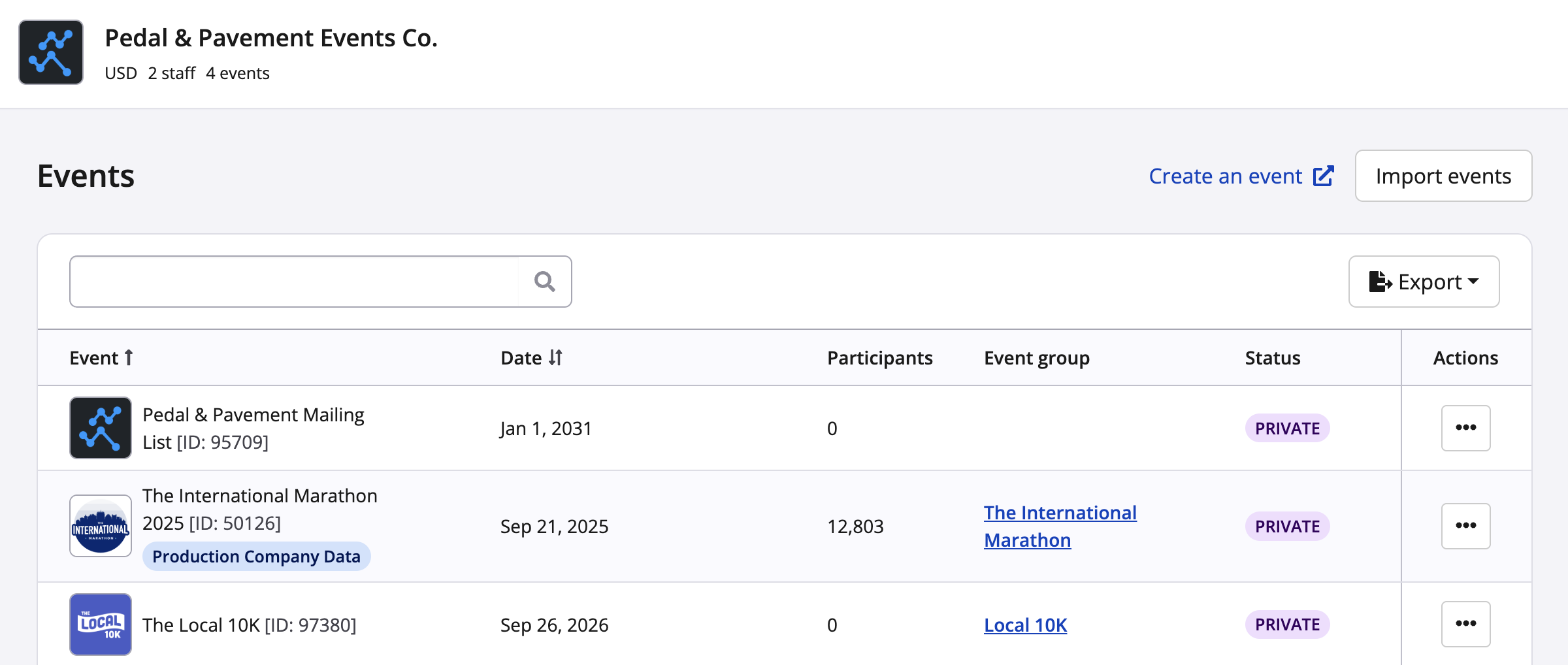Open actions menu for Mailing List event
Screen dimensions: 1568x665
1465,428
